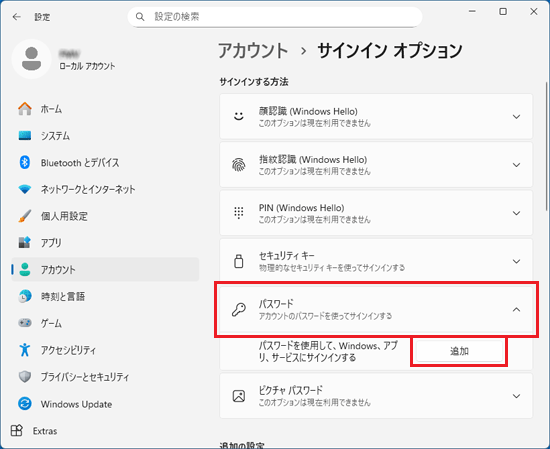Open アプリ settings category
Viewport: 550px width, 449px height.
click(x=105, y=242)
